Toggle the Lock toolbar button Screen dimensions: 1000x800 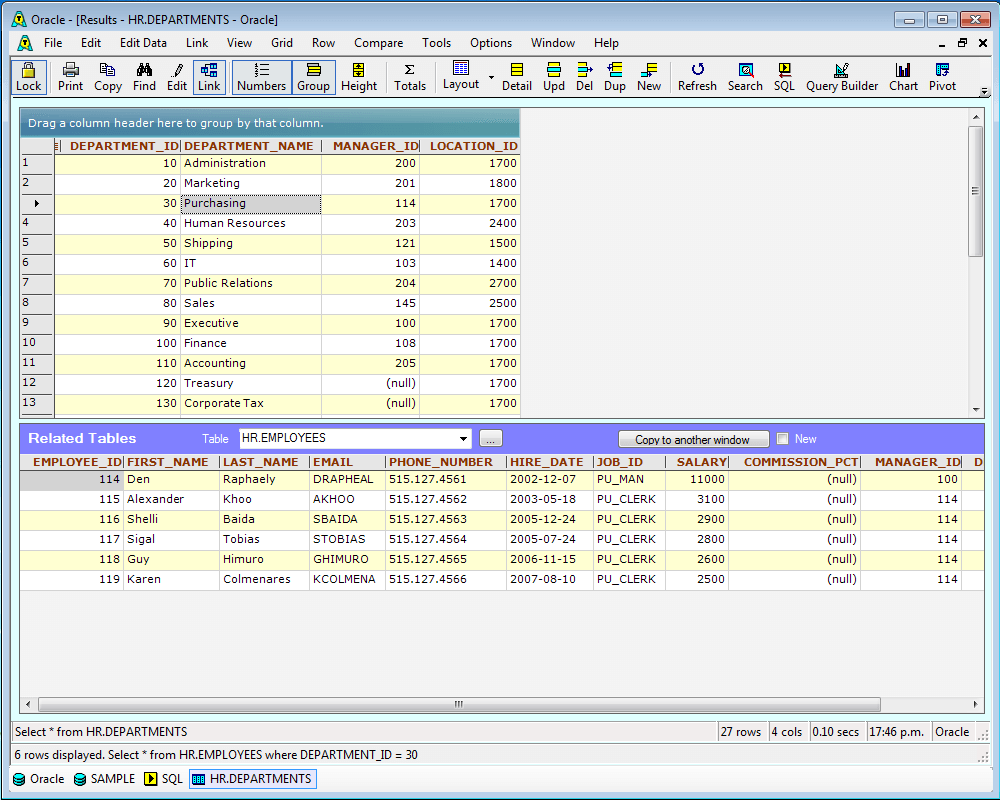[x=29, y=77]
